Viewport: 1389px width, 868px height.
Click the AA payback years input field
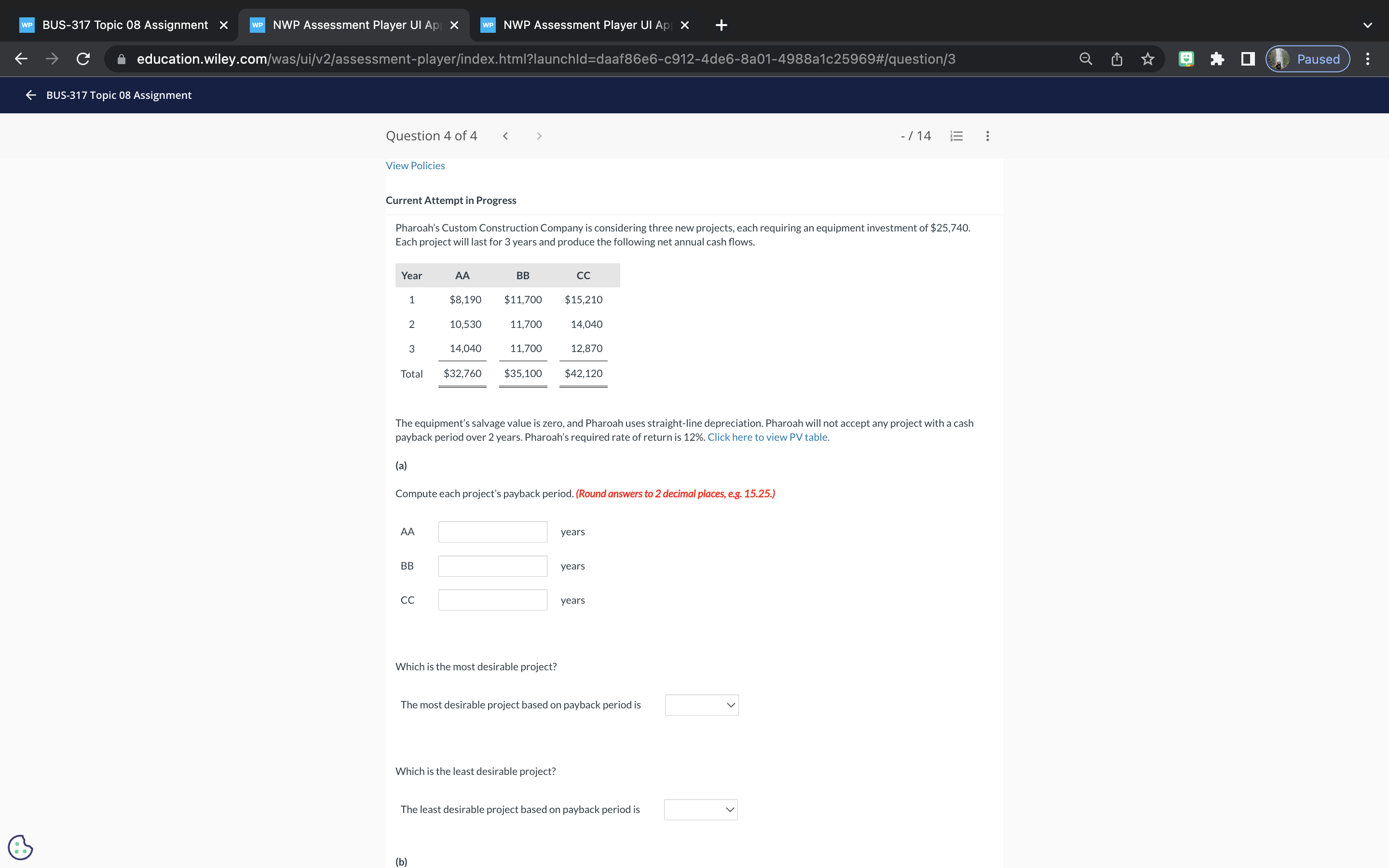click(x=492, y=531)
